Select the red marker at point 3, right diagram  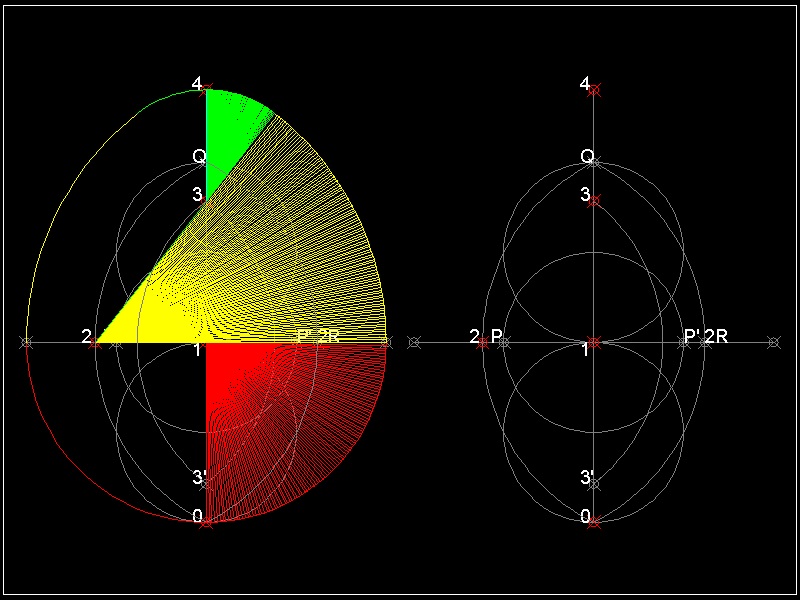coord(594,201)
